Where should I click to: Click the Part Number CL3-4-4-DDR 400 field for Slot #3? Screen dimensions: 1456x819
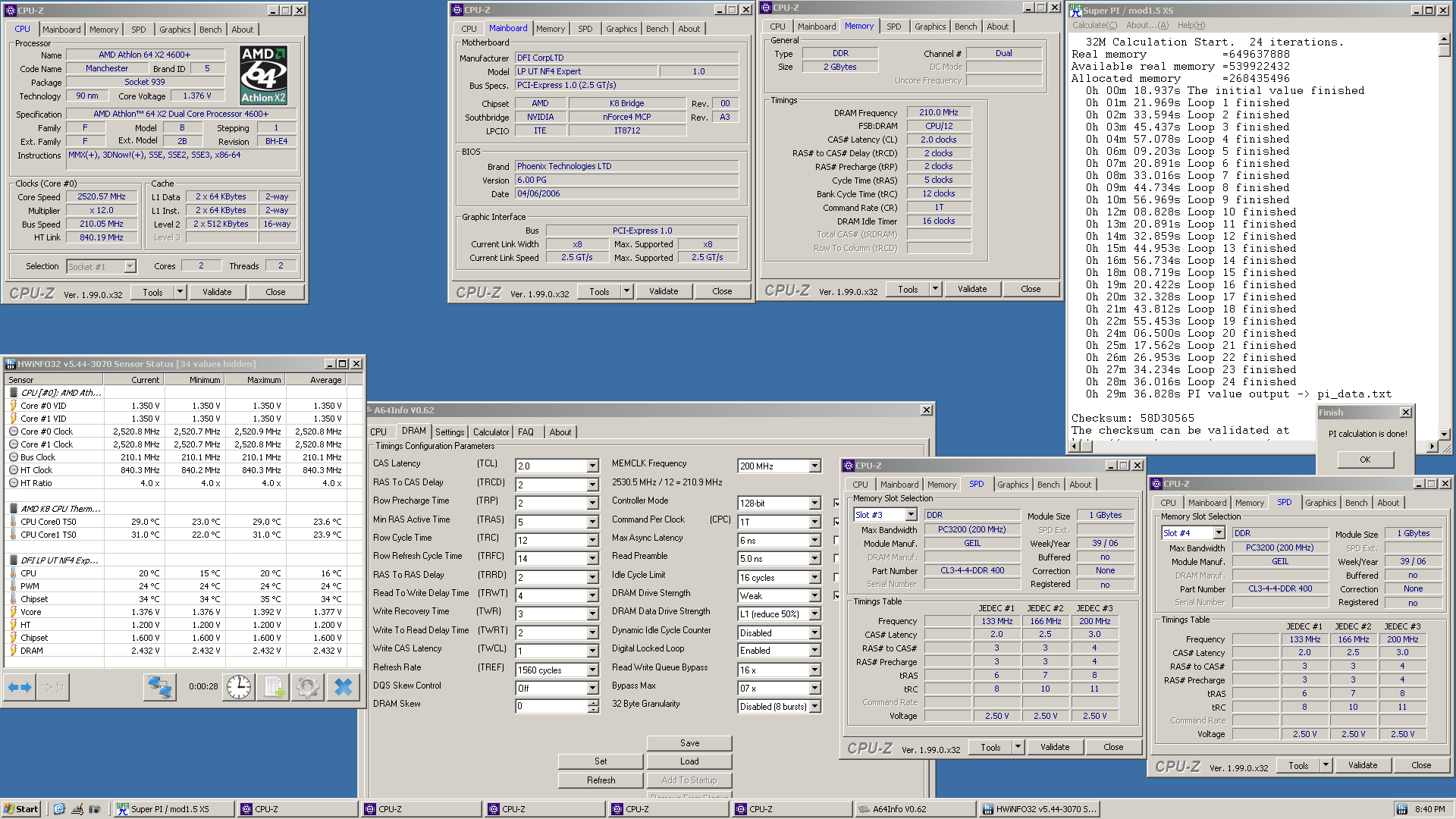tap(972, 571)
